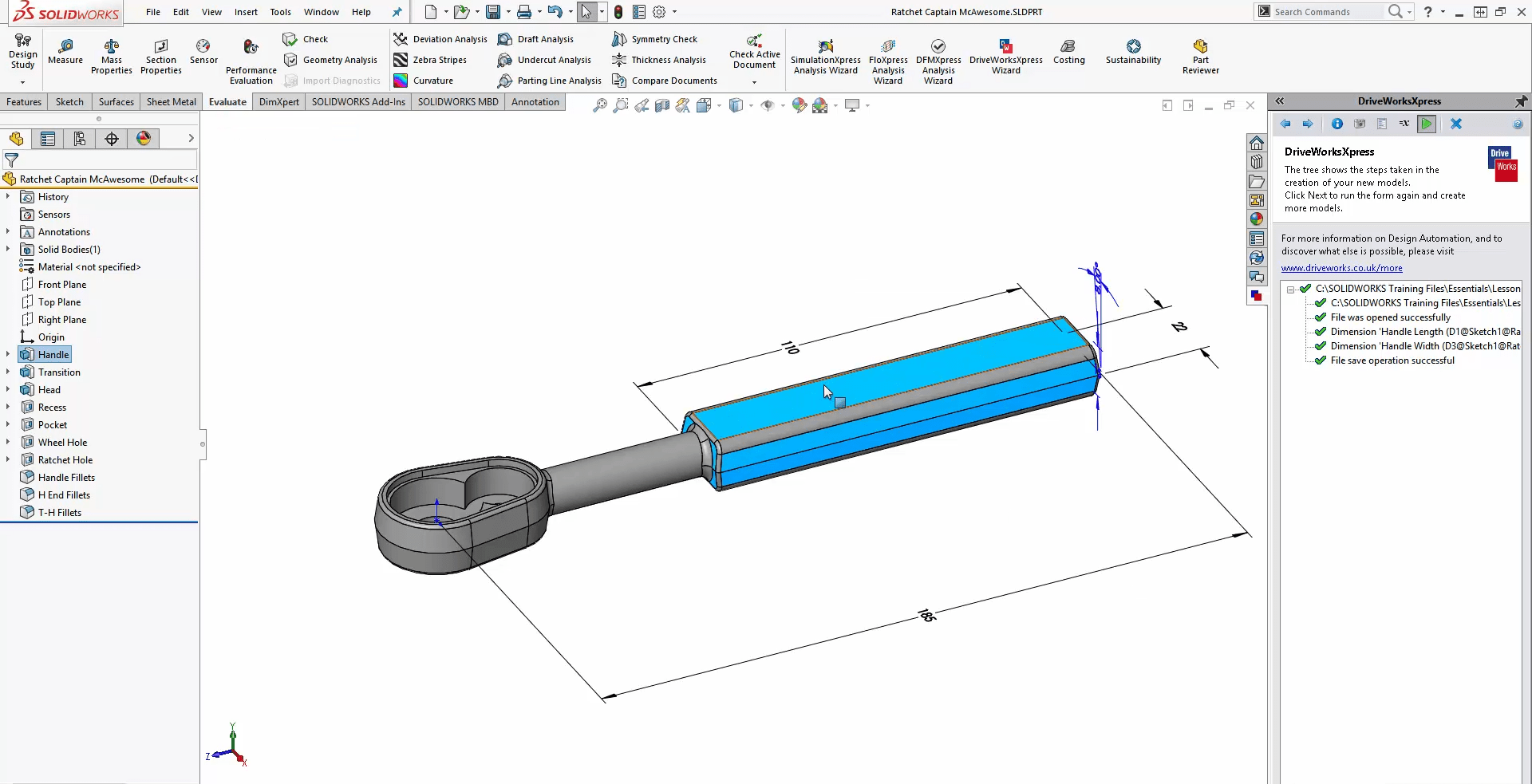Click the DriveWorksXpress Run green arrow

point(1427,124)
